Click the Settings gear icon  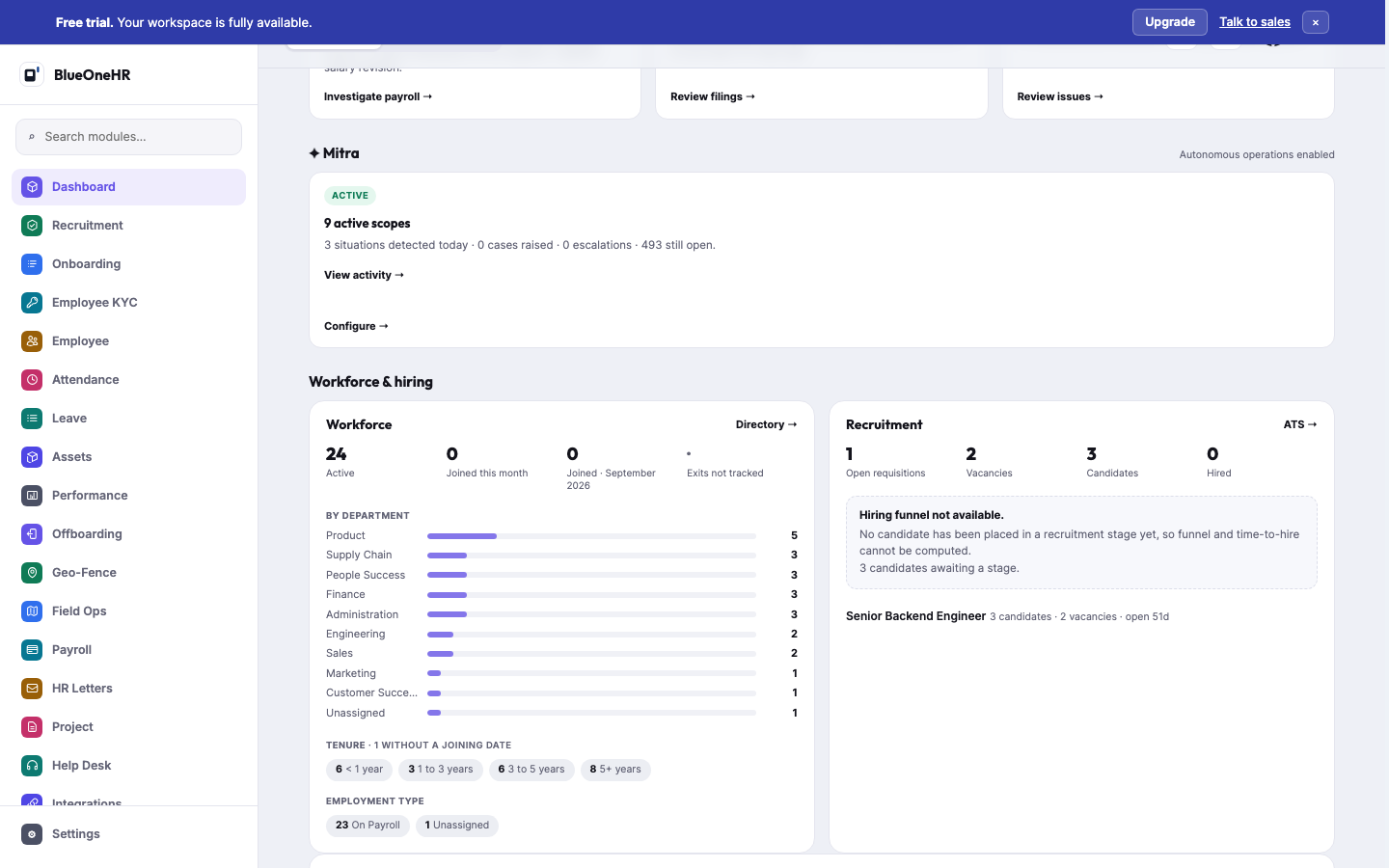(32, 834)
